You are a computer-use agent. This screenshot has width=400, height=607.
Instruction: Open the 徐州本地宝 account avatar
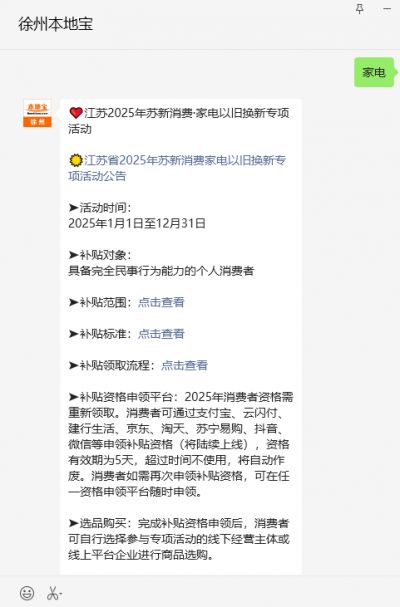coord(37,113)
